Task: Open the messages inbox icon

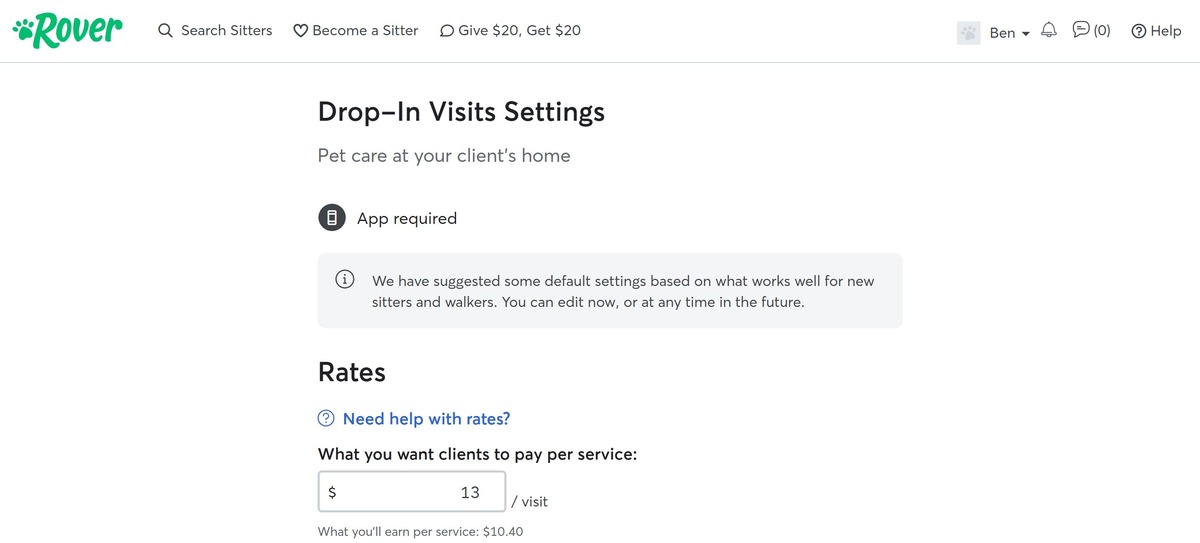Action: 1081,30
